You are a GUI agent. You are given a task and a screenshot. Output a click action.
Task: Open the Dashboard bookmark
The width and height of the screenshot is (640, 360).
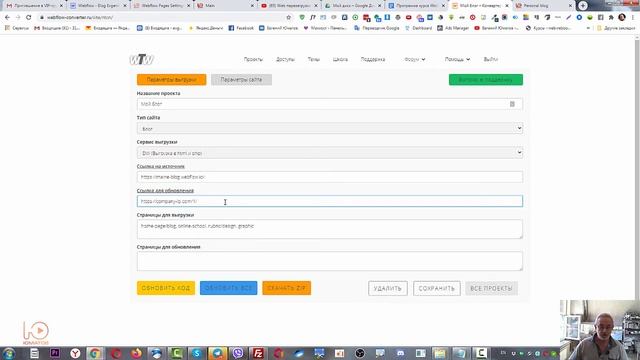click(x=418, y=28)
